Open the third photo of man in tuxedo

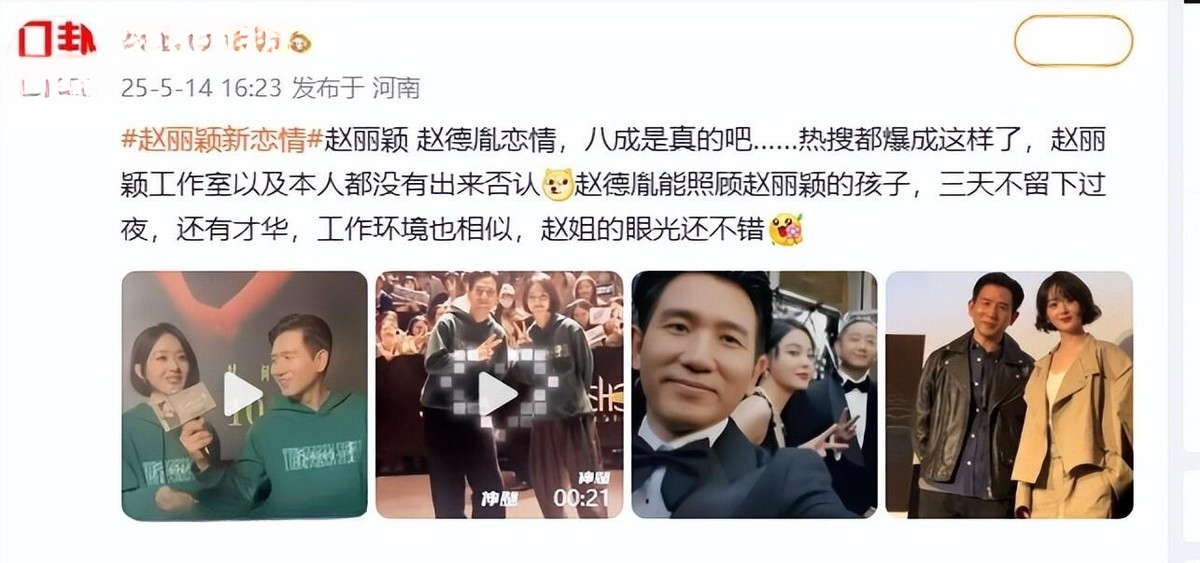(x=755, y=394)
